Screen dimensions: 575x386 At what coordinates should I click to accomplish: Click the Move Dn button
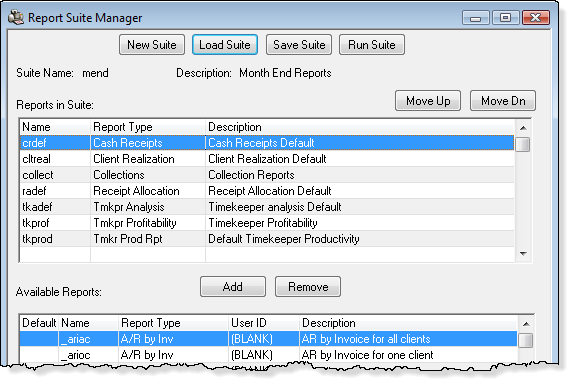click(x=503, y=100)
